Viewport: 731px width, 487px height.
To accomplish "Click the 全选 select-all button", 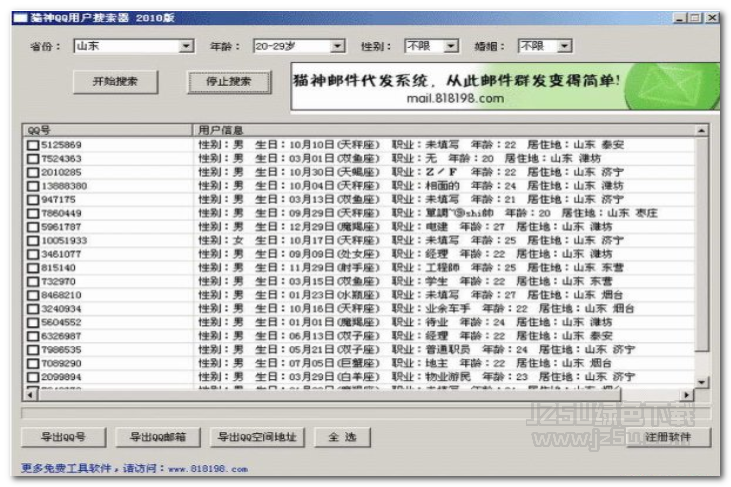I will click(342, 437).
